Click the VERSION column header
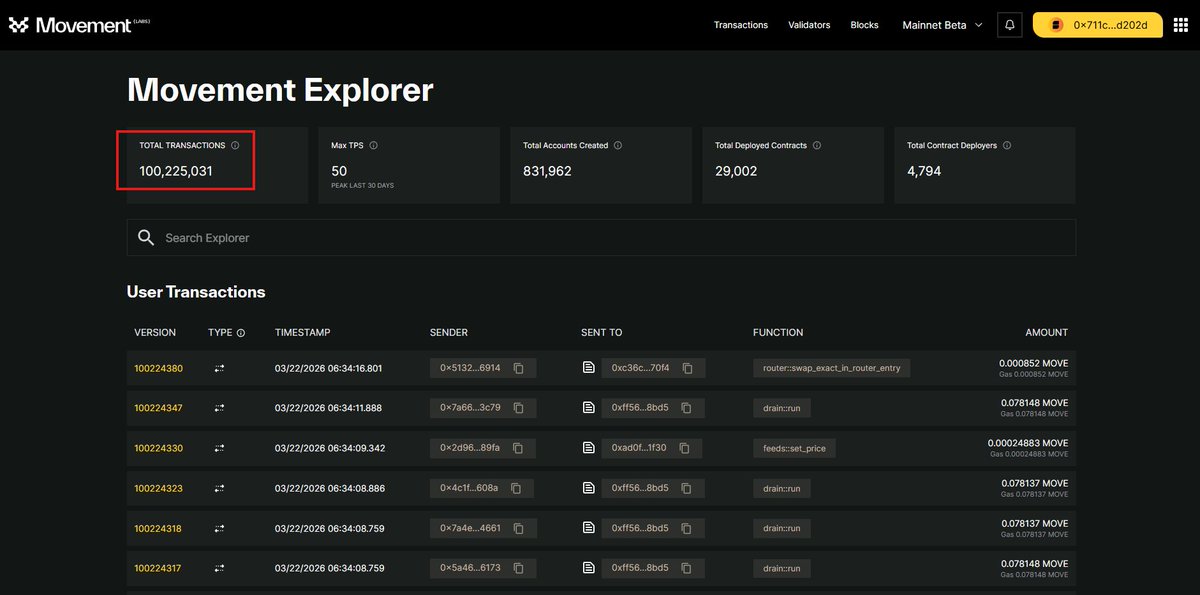 [x=155, y=333]
